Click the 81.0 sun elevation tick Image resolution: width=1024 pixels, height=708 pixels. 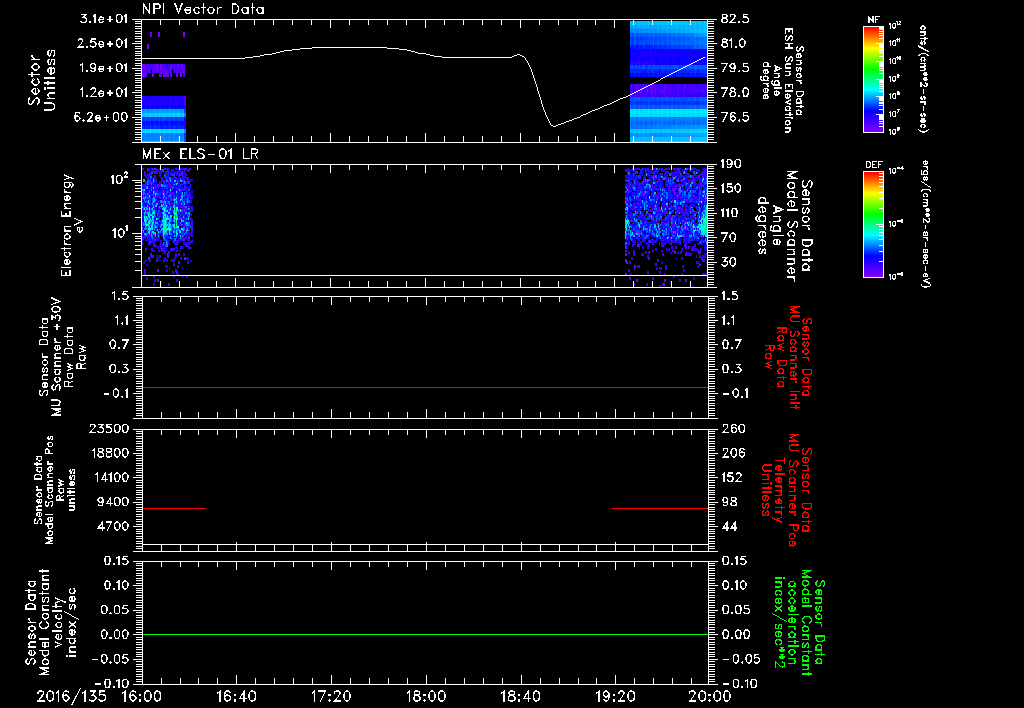(735, 43)
